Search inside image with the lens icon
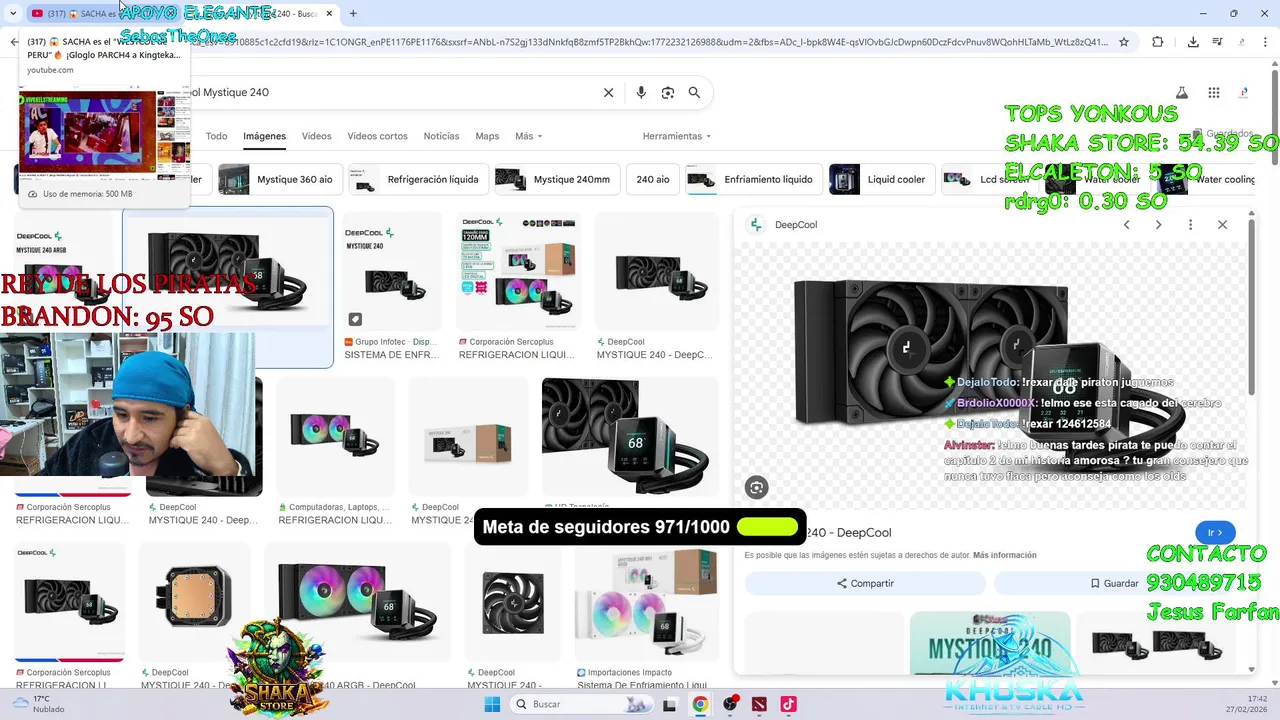This screenshot has width=1280, height=720. [756, 487]
